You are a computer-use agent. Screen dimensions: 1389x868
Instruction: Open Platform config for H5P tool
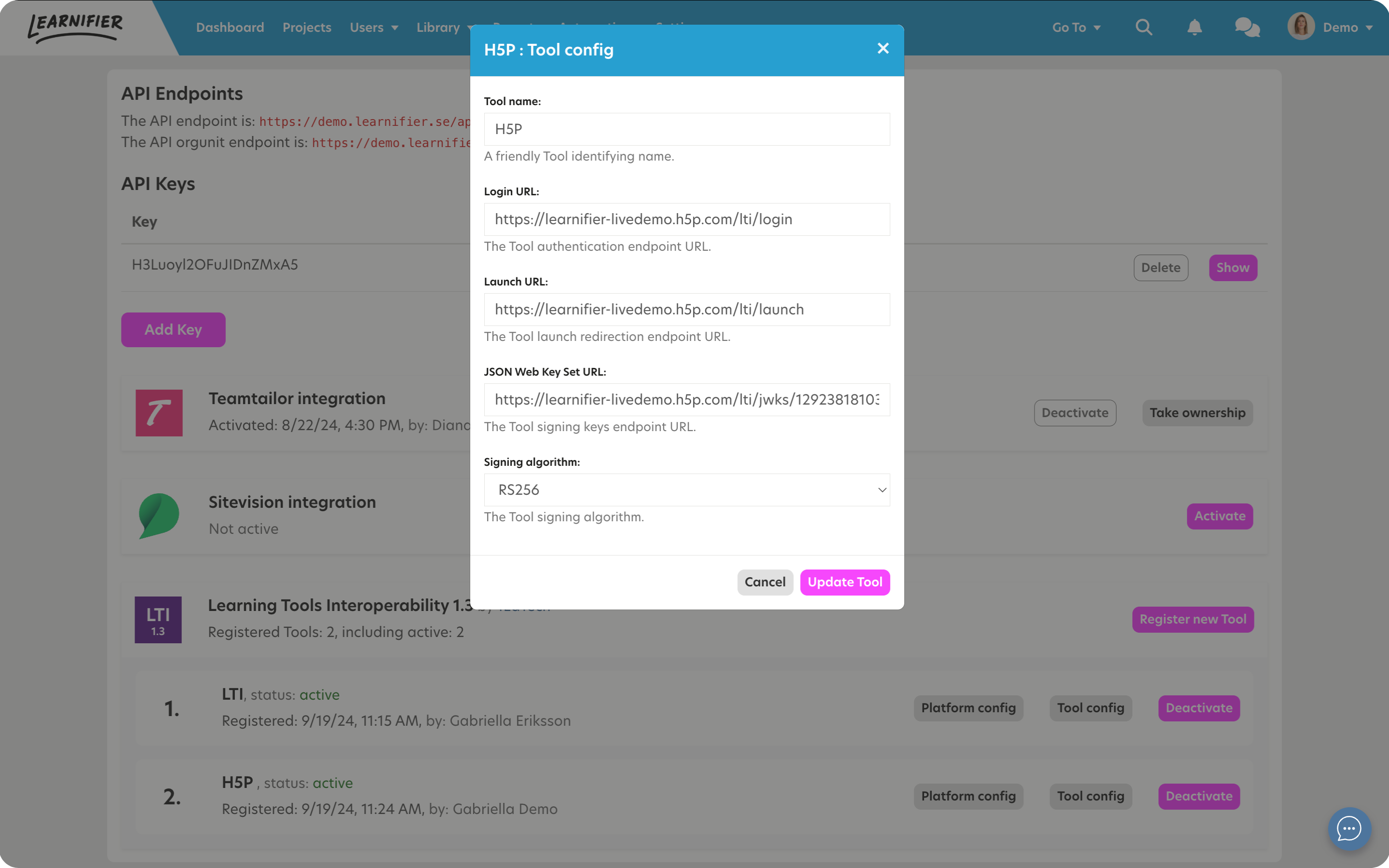968,796
